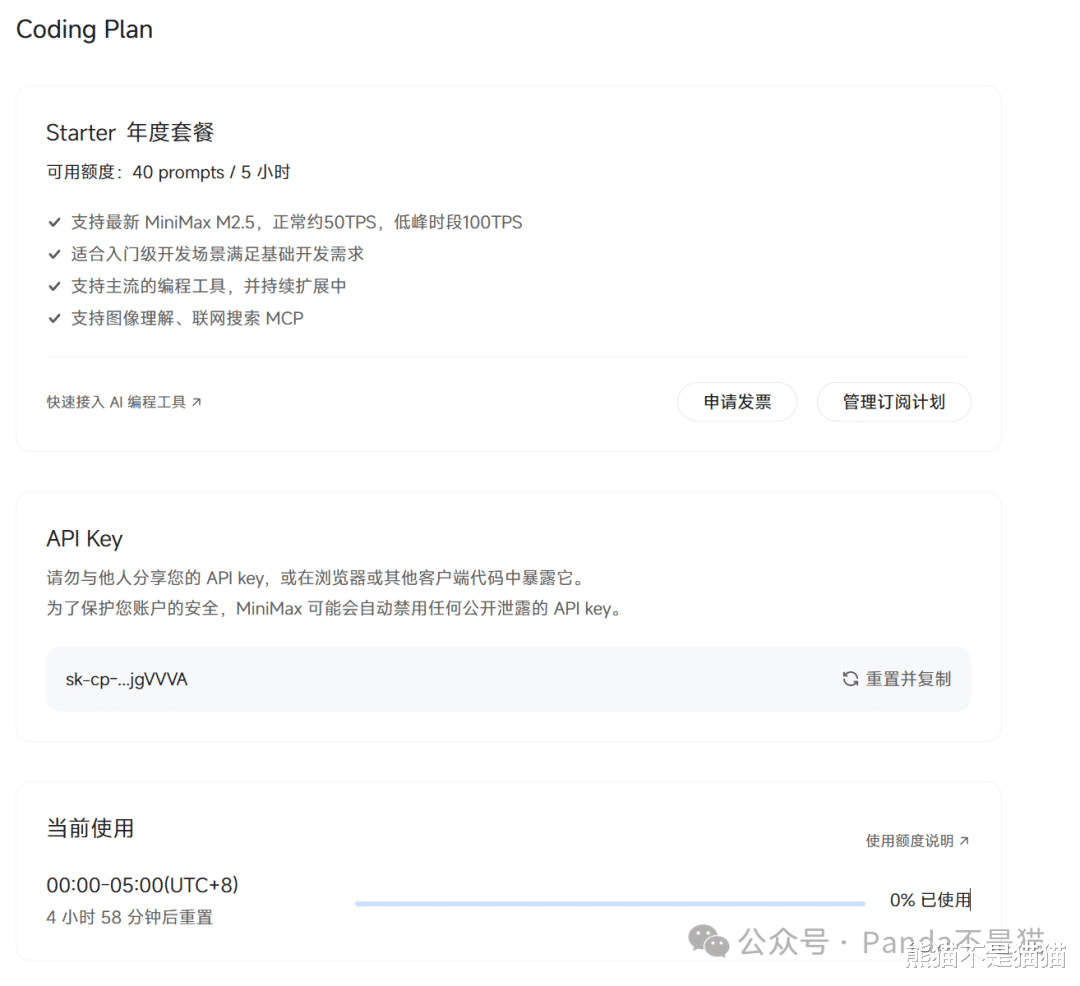Click the arrow icon beside 使用额度说明

[964, 841]
